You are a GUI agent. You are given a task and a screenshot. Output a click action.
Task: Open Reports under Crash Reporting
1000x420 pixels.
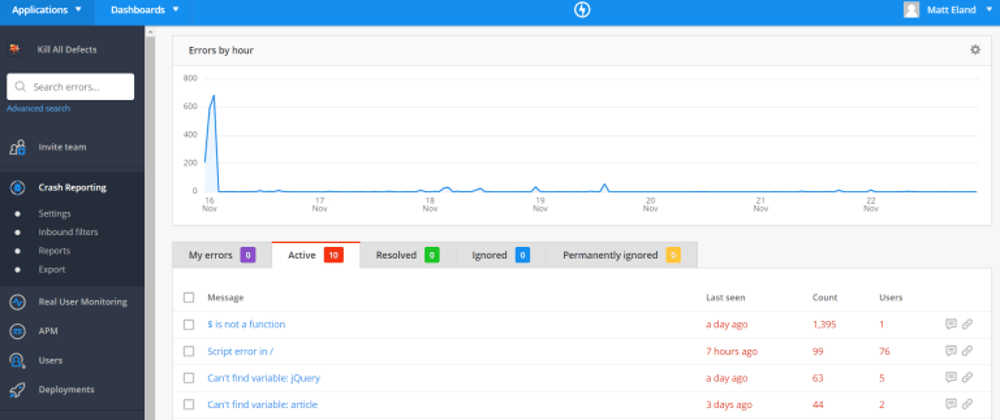pos(54,250)
